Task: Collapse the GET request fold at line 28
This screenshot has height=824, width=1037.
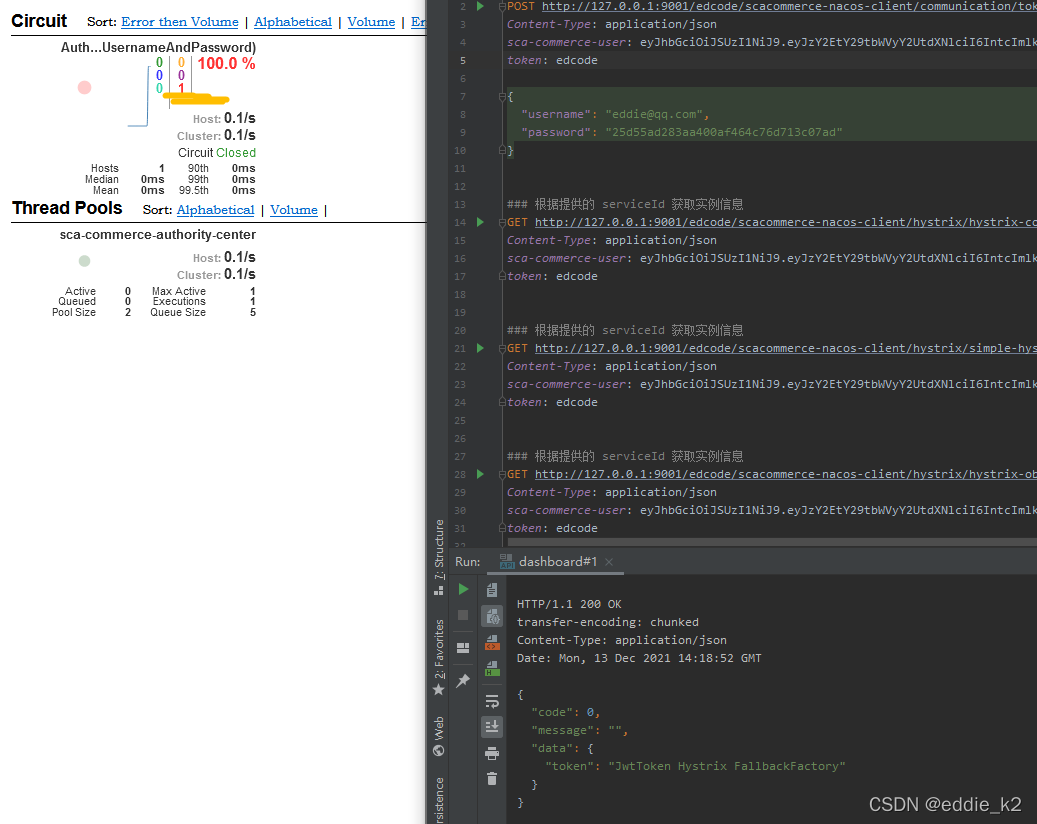Action: click(503, 474)
